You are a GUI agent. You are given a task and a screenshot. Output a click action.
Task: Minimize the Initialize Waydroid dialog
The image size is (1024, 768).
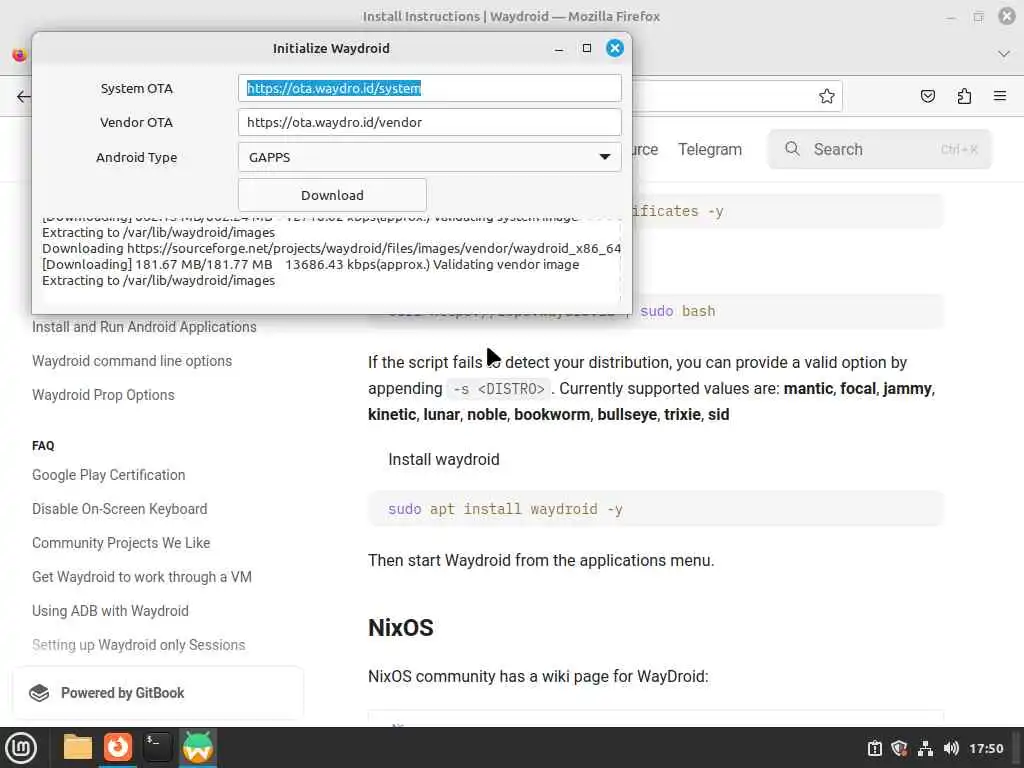click(559, 48)
